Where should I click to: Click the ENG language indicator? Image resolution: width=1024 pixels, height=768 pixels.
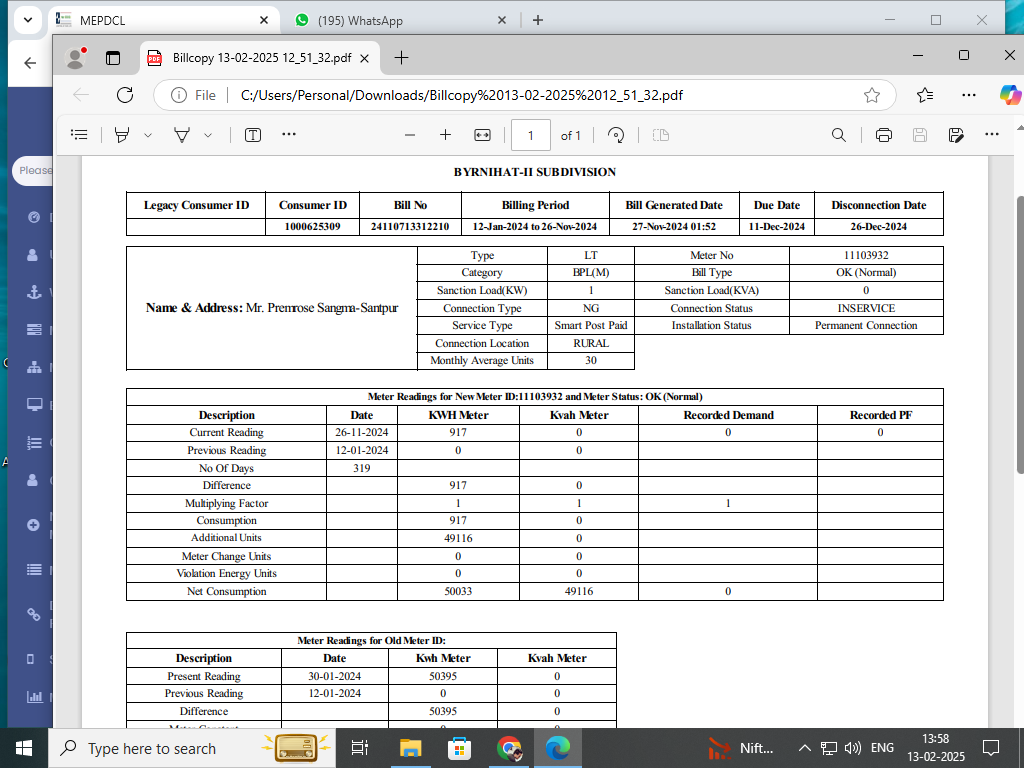[x=882, y=748]
